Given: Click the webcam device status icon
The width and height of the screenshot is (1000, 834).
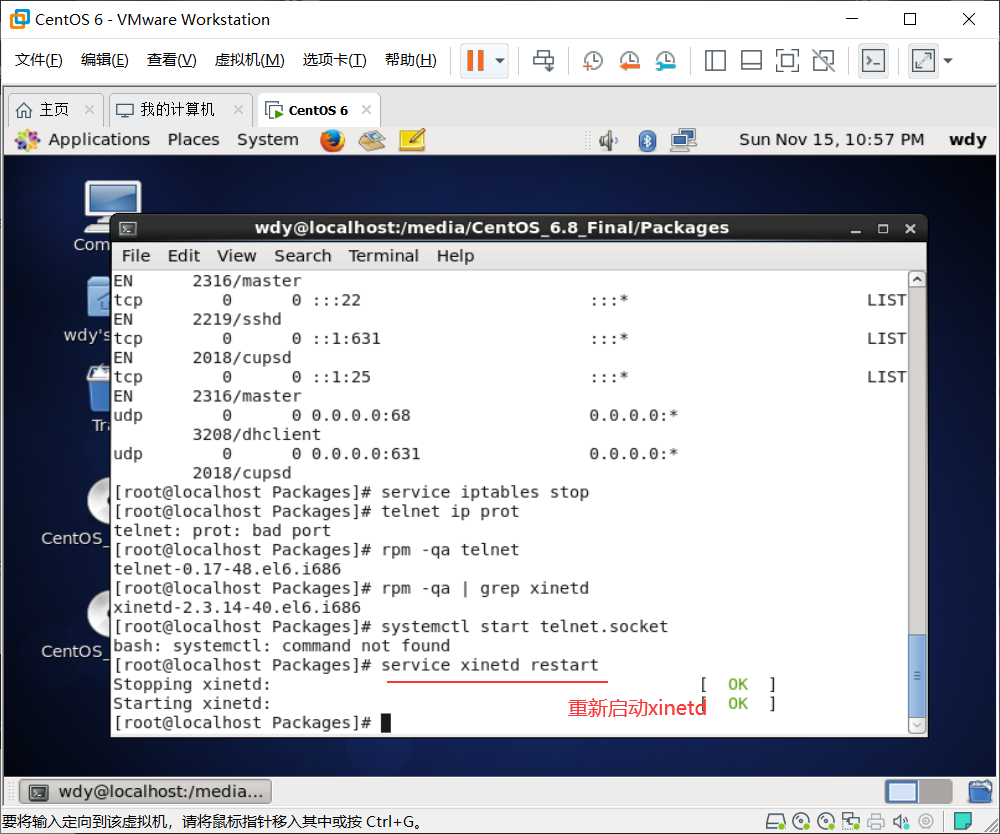Looking at the screenshot, I should pos(926,821).
